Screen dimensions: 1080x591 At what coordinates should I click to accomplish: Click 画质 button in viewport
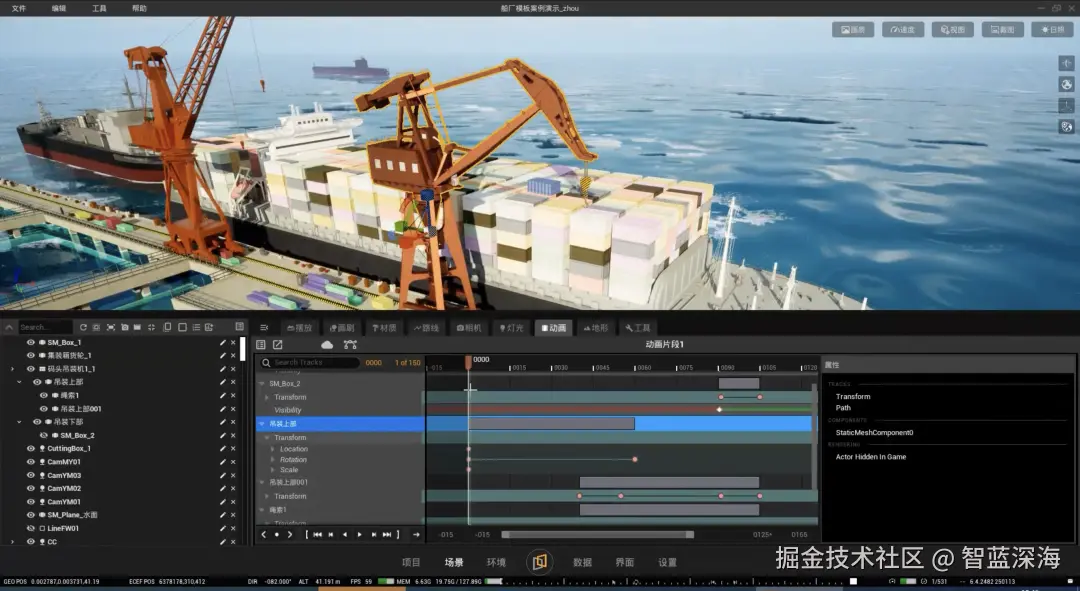tap(853, 30)
